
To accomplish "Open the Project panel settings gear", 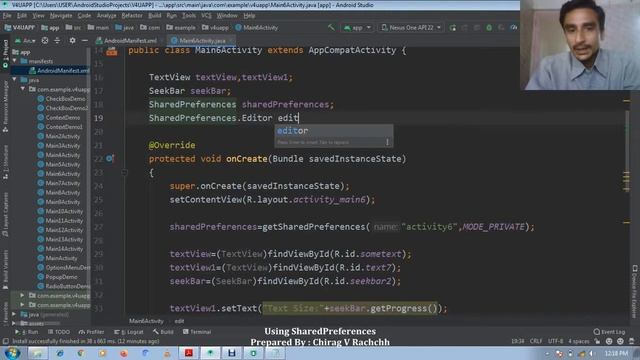I will pos(72,40).
